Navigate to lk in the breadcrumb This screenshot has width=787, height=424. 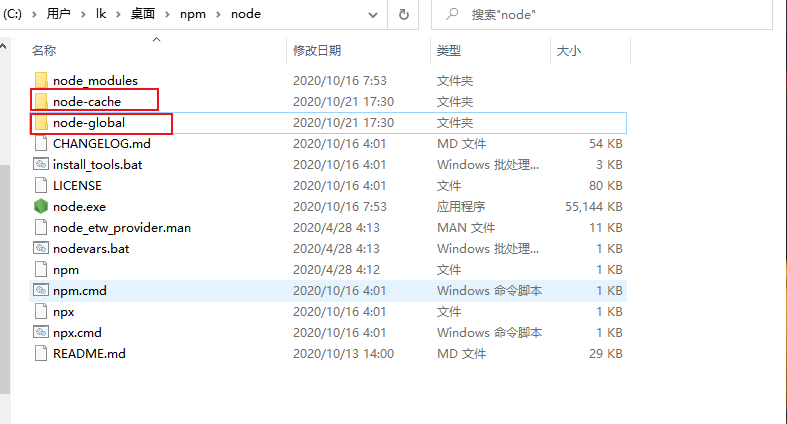101,14
